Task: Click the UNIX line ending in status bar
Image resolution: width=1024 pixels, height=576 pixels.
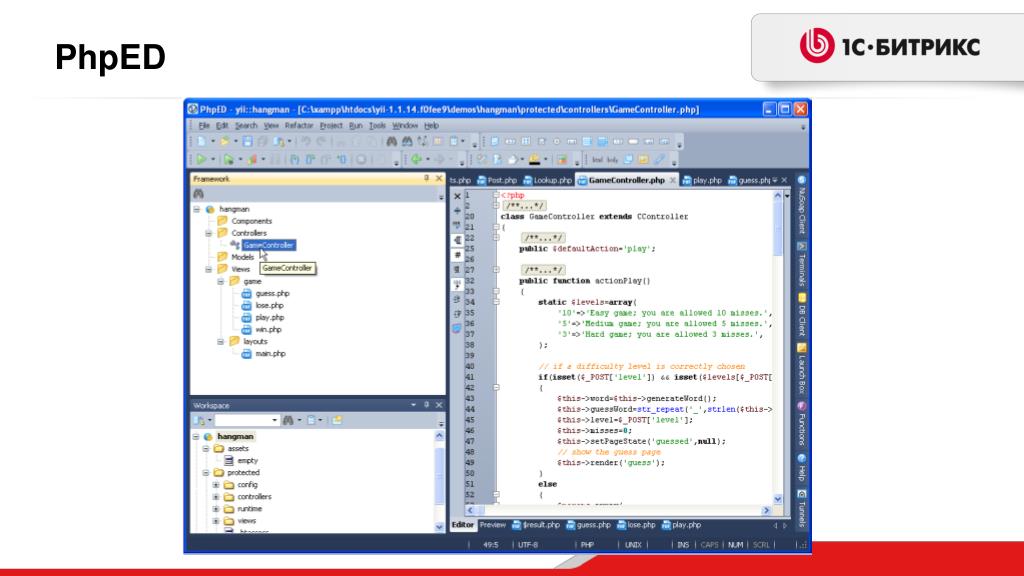Action: pyautogui.click(x=633, y=545)
